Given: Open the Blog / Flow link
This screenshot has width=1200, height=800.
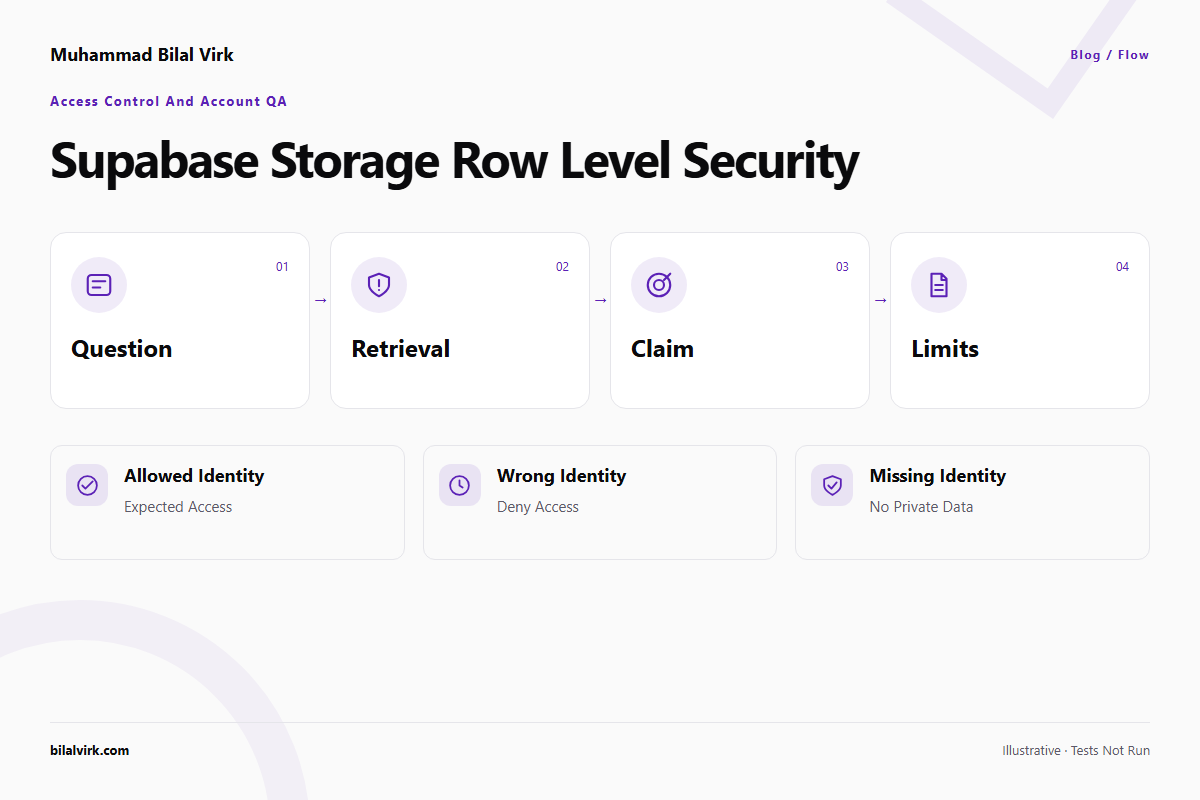Looking at the screenshot, I should 1109,55.
